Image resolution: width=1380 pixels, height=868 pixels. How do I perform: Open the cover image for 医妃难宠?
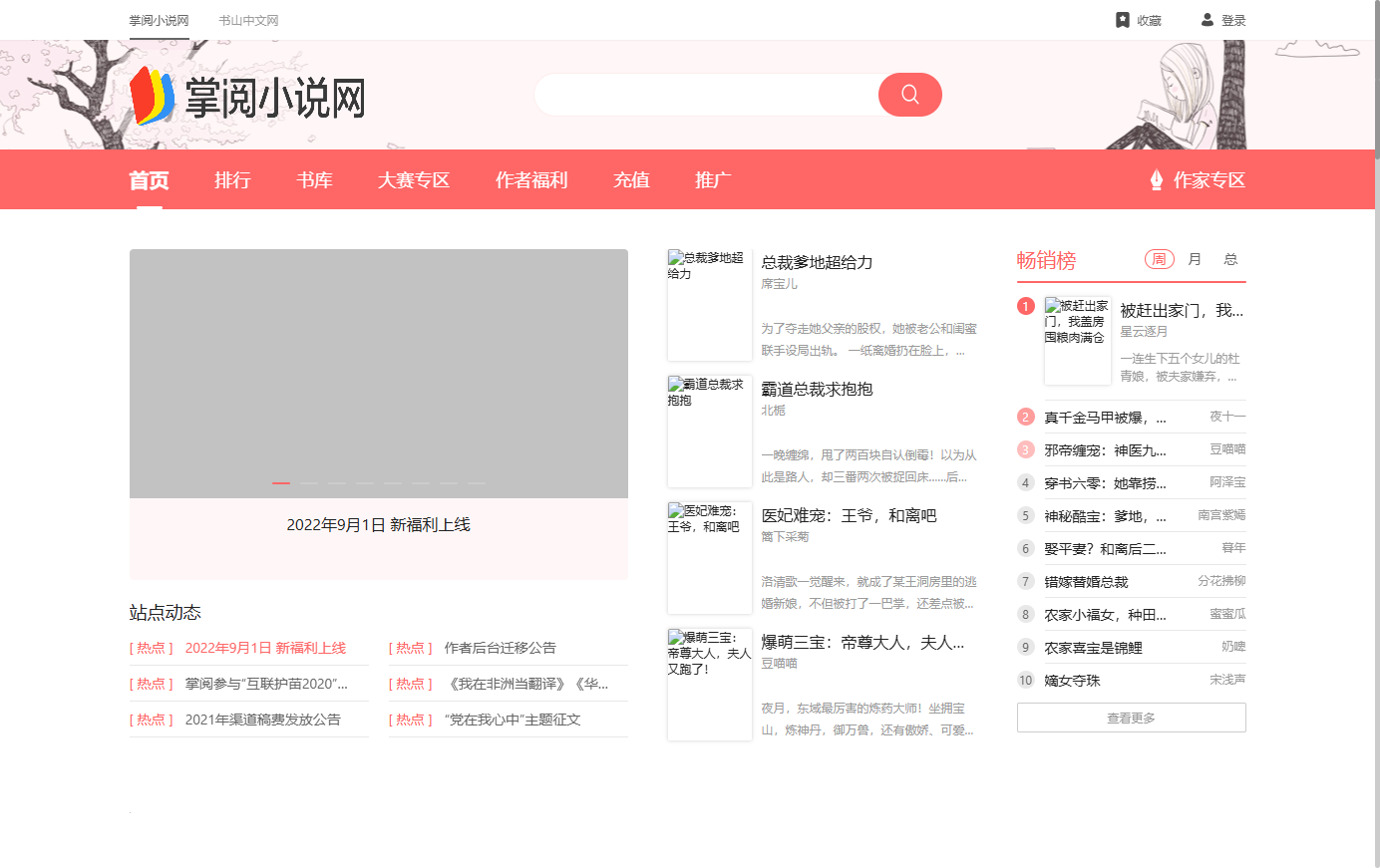[x=710, y=558]
